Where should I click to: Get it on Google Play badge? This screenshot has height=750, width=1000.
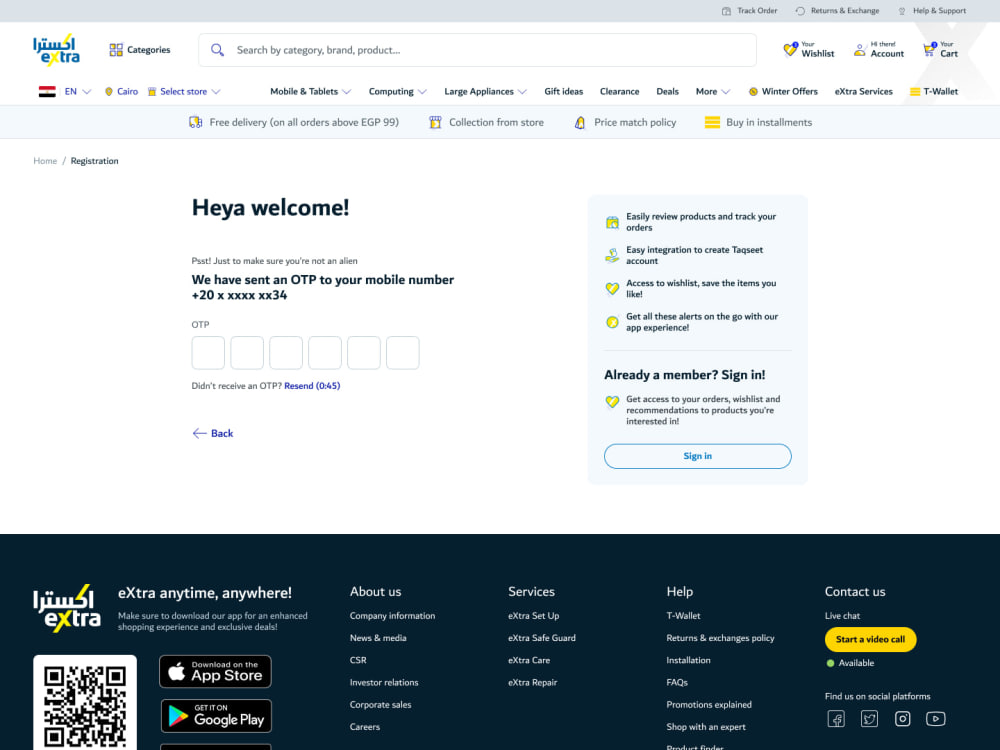(216, 716)
